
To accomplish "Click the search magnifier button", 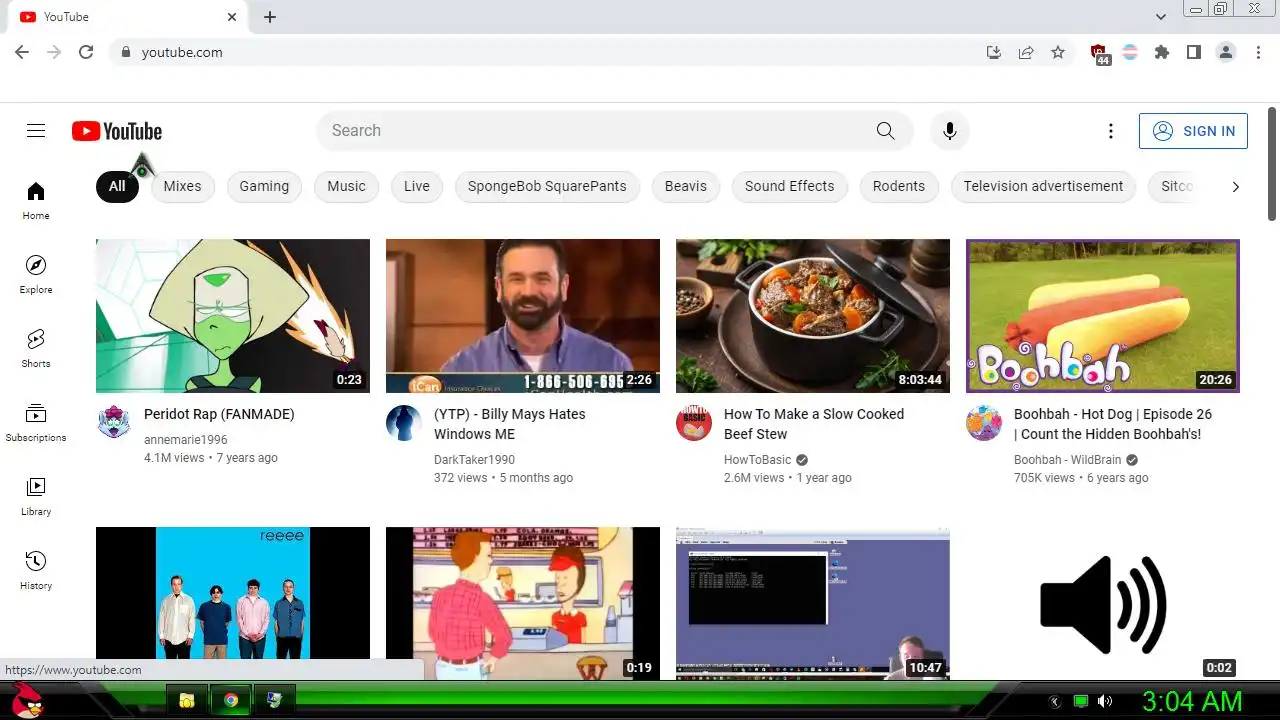I will tap(885, 131).
